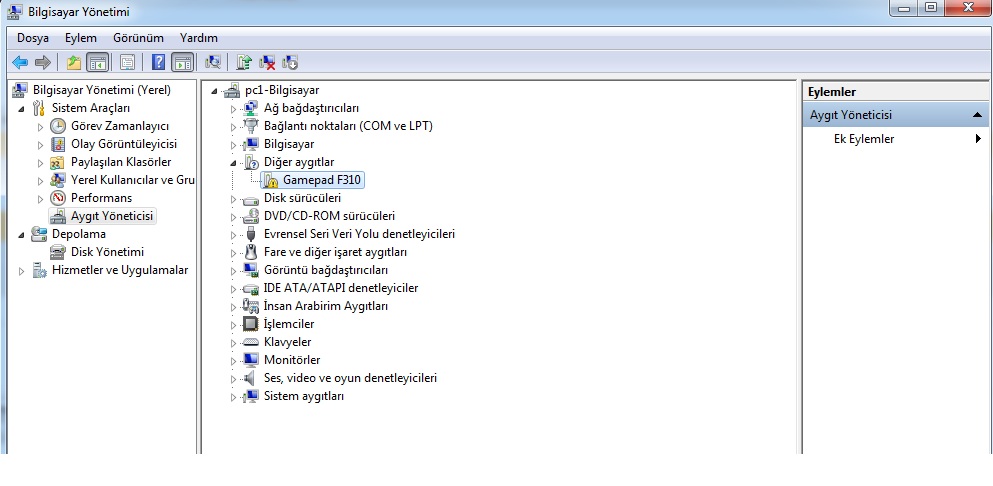Expand Ağ bağdaştırıcıları category
The height and width of the screenshot is (486, 993).
click(233, 109)
